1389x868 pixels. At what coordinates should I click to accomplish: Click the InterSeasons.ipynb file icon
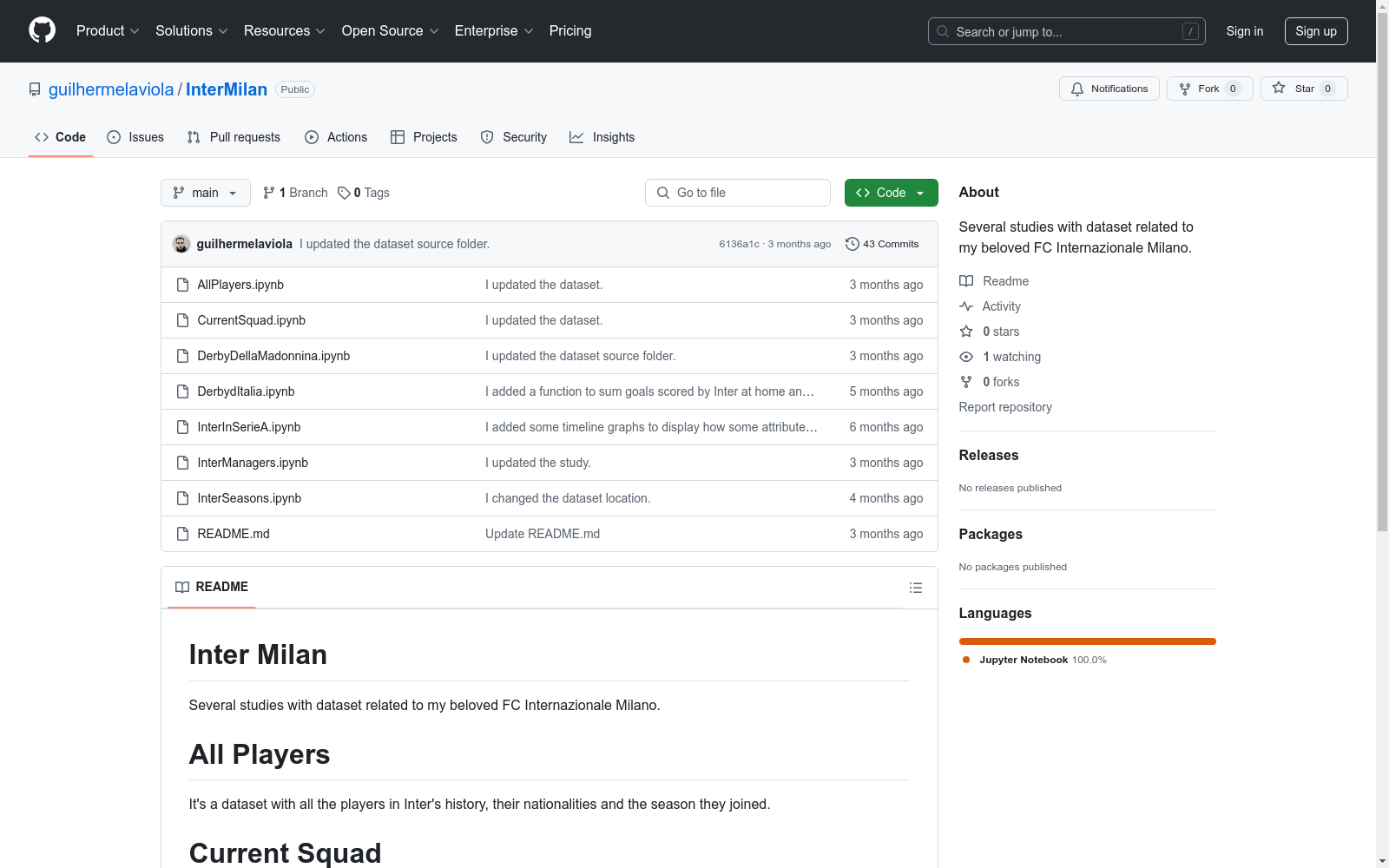click(182, 498)
